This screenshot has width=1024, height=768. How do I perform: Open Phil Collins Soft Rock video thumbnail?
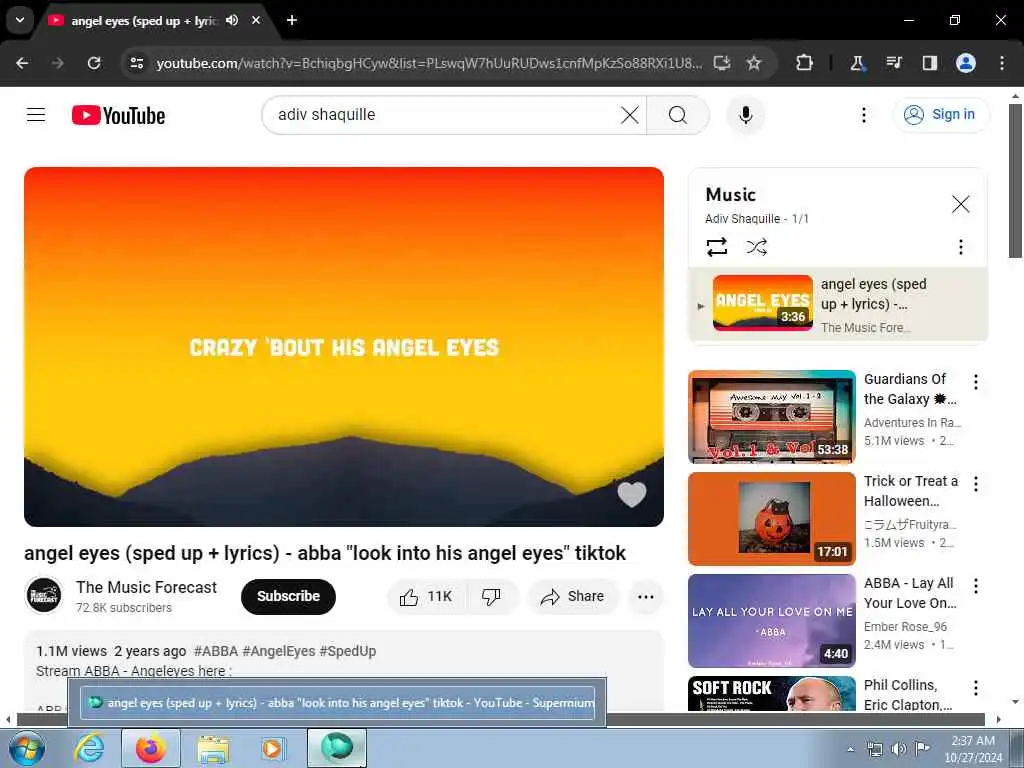click(x=772, y=694)
